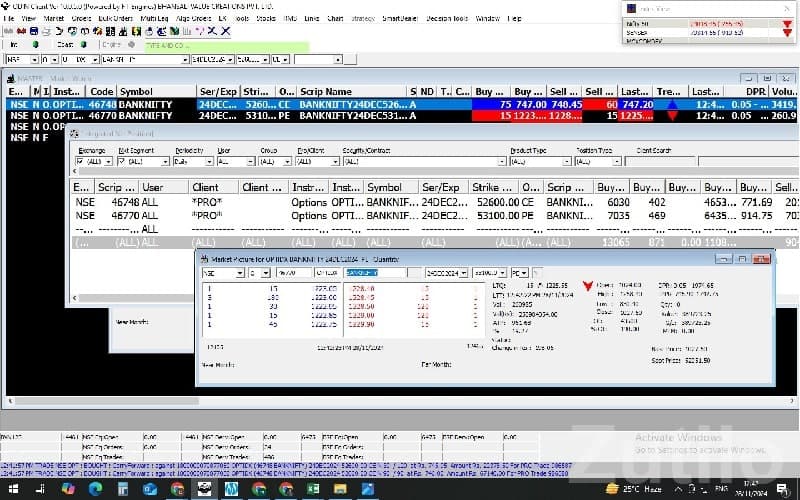The image size is (800, 500).
Task: Click the green icon next to Chart
Action: [x=84, y=45]
